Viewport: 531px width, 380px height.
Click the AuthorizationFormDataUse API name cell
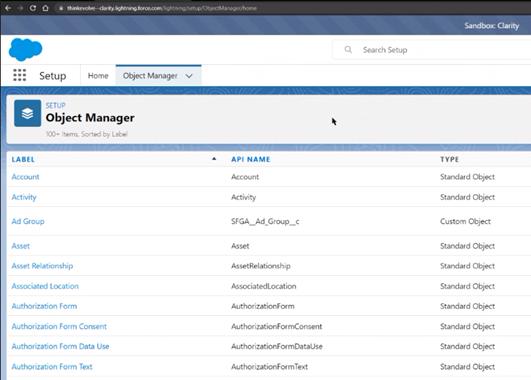pyautogui.click(x=277, y=346)
